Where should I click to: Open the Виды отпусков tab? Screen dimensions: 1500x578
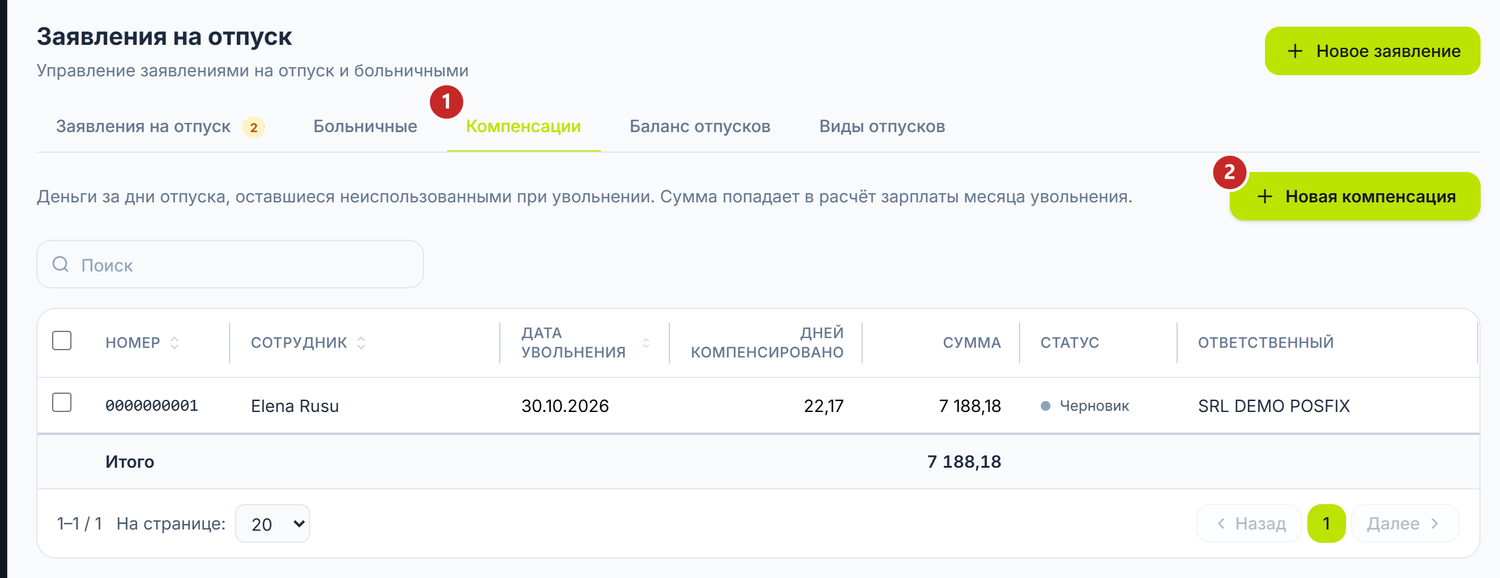pyautogui.click(x=882, y=127)
